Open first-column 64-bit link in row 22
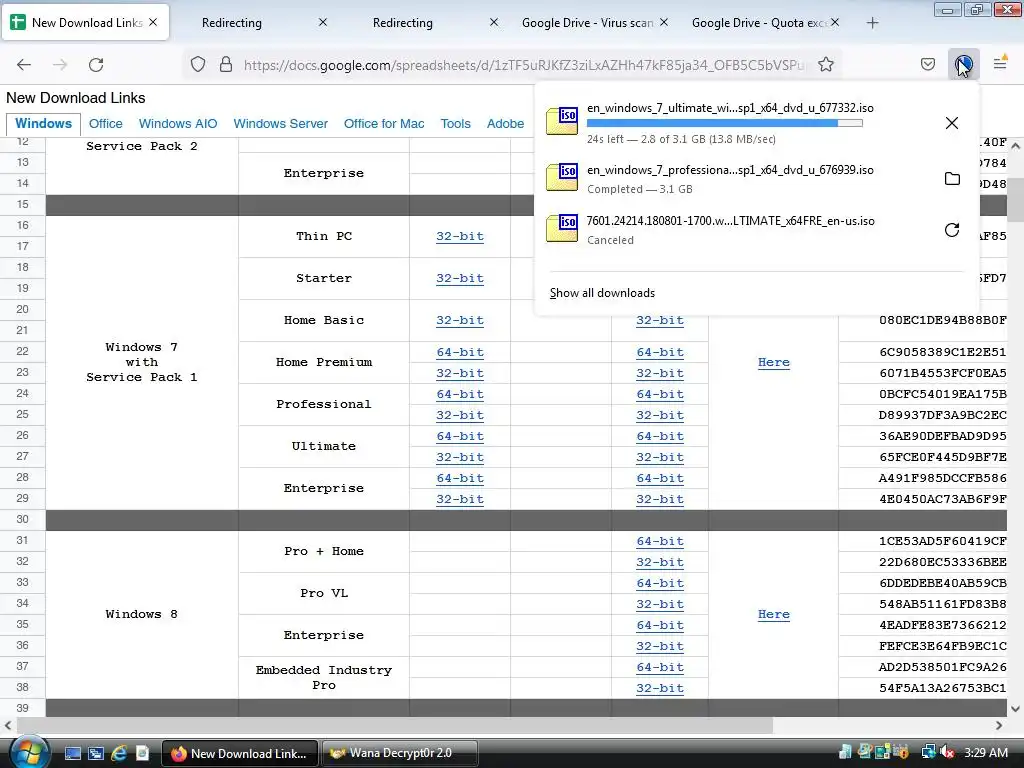Viewport: 1024px width, 768px height. (460, 353)
